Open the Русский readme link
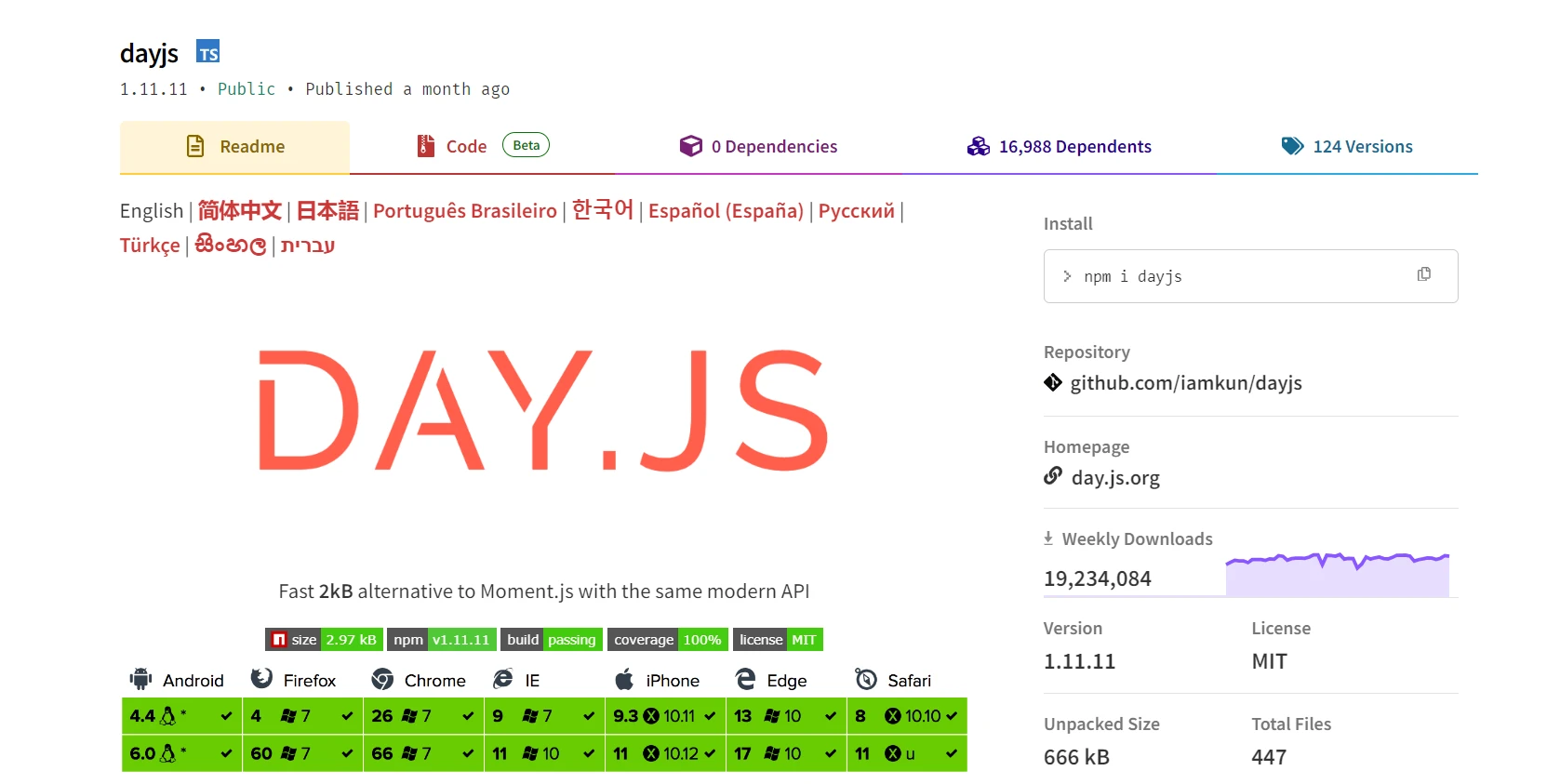The height and width of the screenshot is (784, 1560). (857, 211)
